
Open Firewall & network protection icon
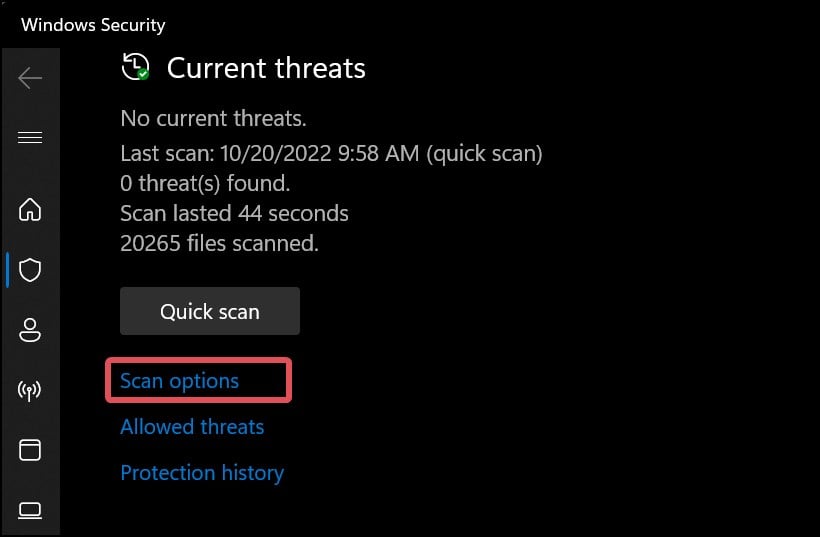click(x=30, y=390)
